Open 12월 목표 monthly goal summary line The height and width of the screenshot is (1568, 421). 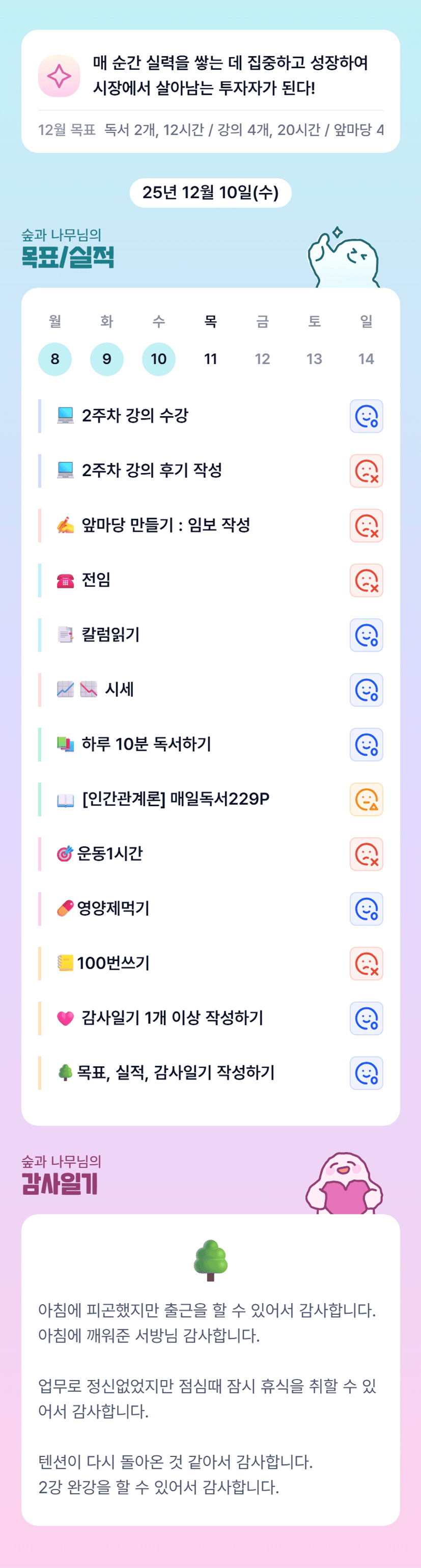(211, 130)
